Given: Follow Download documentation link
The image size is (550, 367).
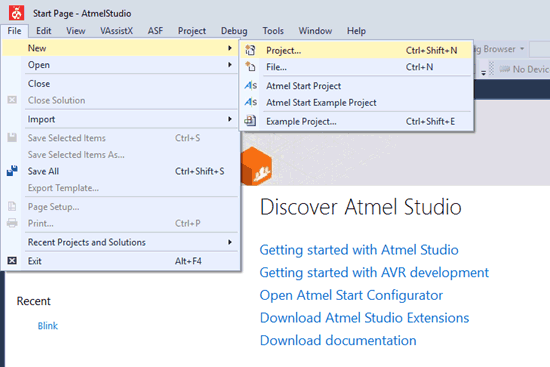Looking at the screenshot, I should tap(338, 340).
